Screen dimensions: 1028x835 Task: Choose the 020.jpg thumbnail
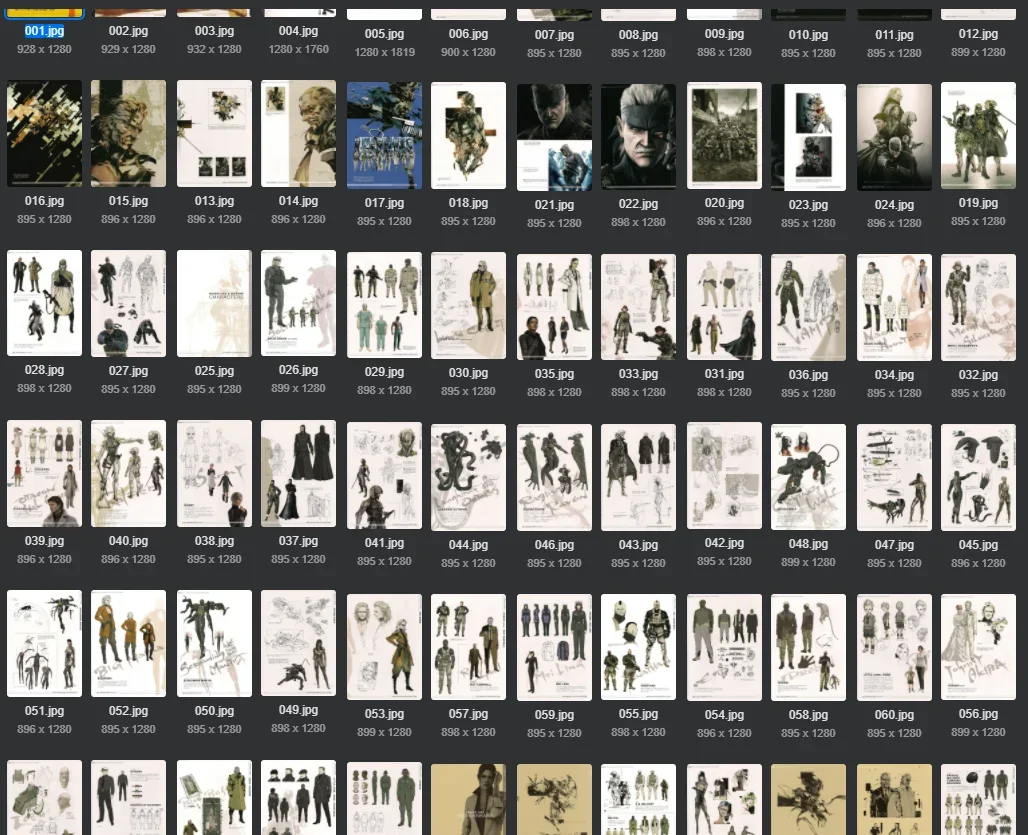[x=724, y=136]
